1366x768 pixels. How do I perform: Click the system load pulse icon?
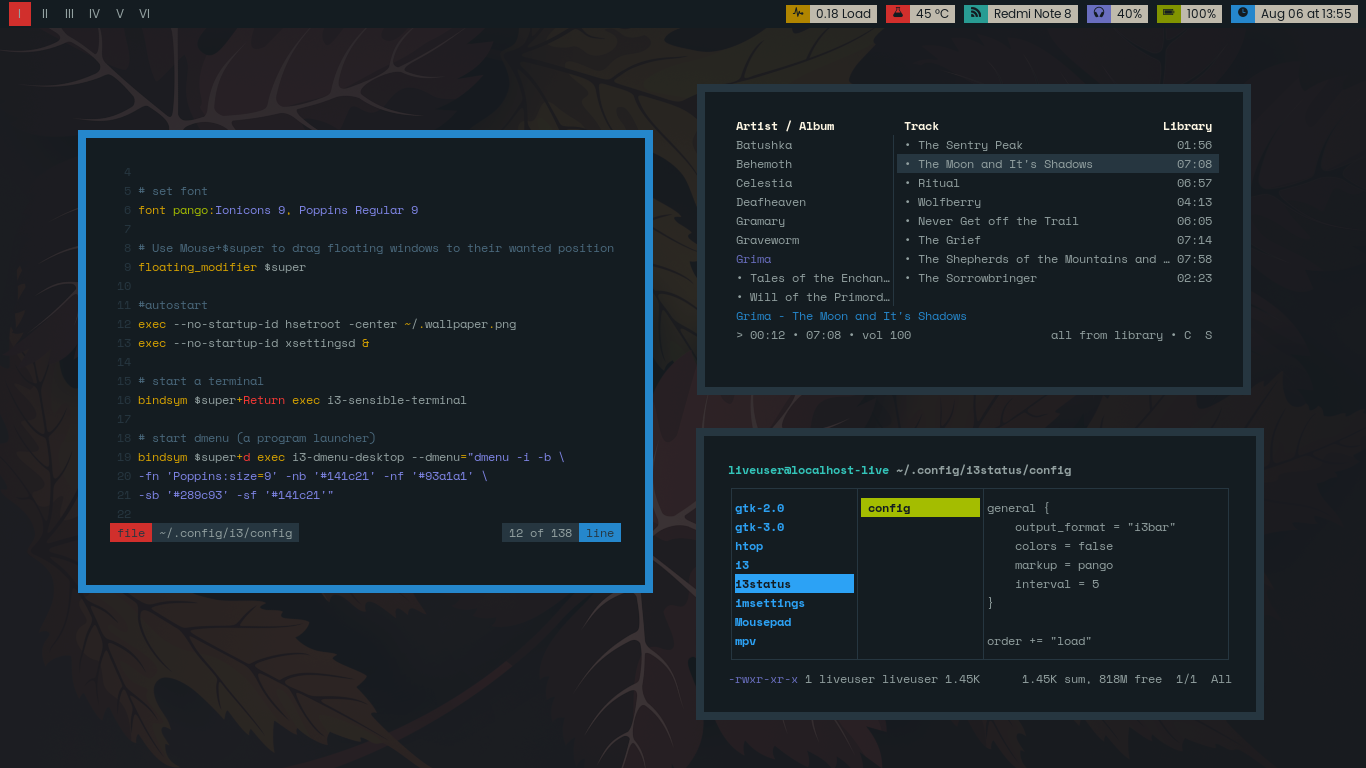pyautogui.click(x=797, y=14)
